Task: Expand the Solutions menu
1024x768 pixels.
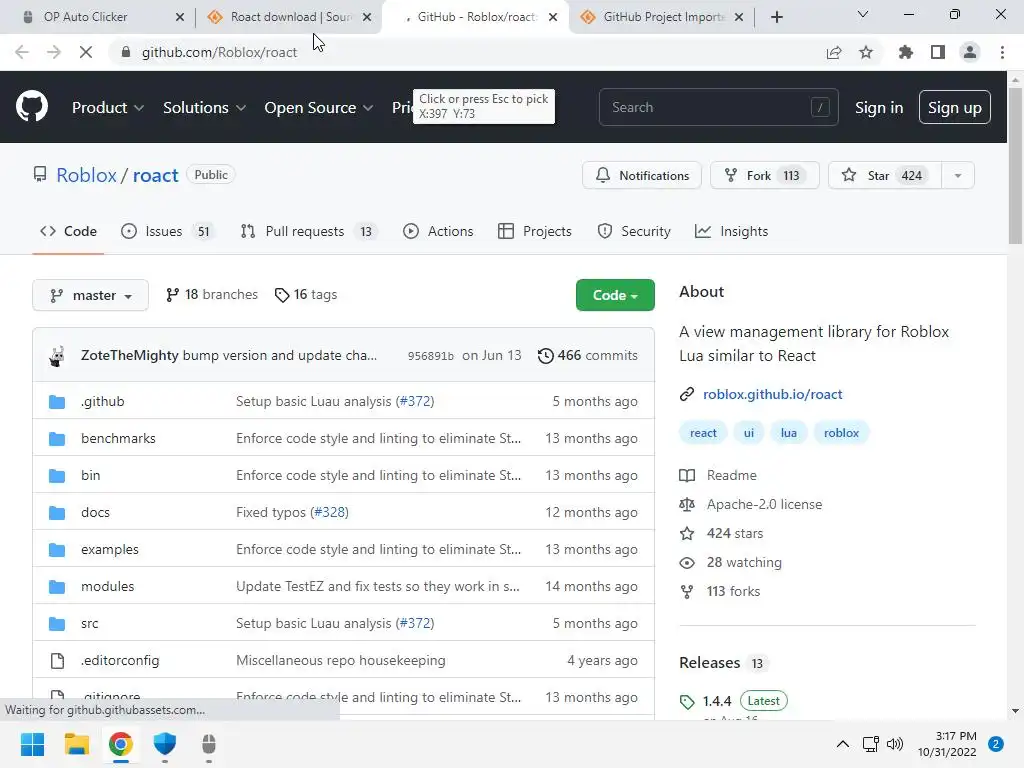Action: pyautogui.click(x=204, y=108)
